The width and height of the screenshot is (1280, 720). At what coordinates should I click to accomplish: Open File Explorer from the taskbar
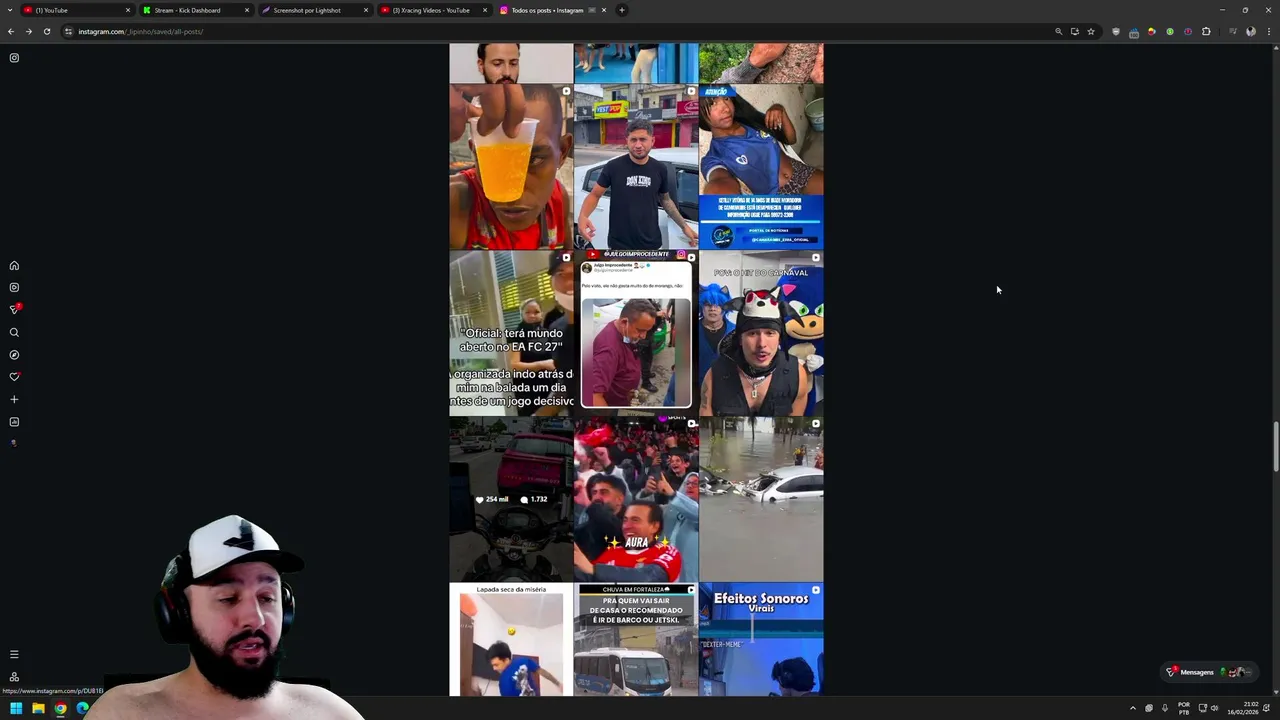(x=38, y=708)
